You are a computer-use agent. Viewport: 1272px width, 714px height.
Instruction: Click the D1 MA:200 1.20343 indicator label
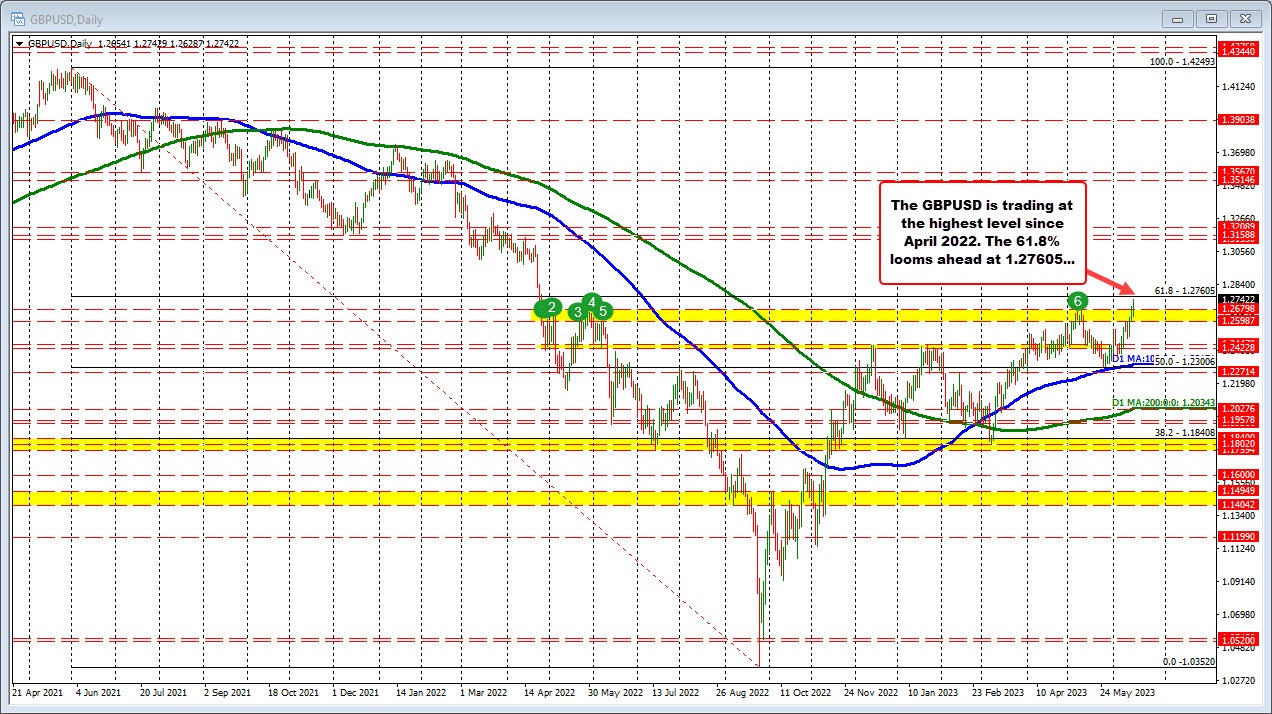point(1163,402)
